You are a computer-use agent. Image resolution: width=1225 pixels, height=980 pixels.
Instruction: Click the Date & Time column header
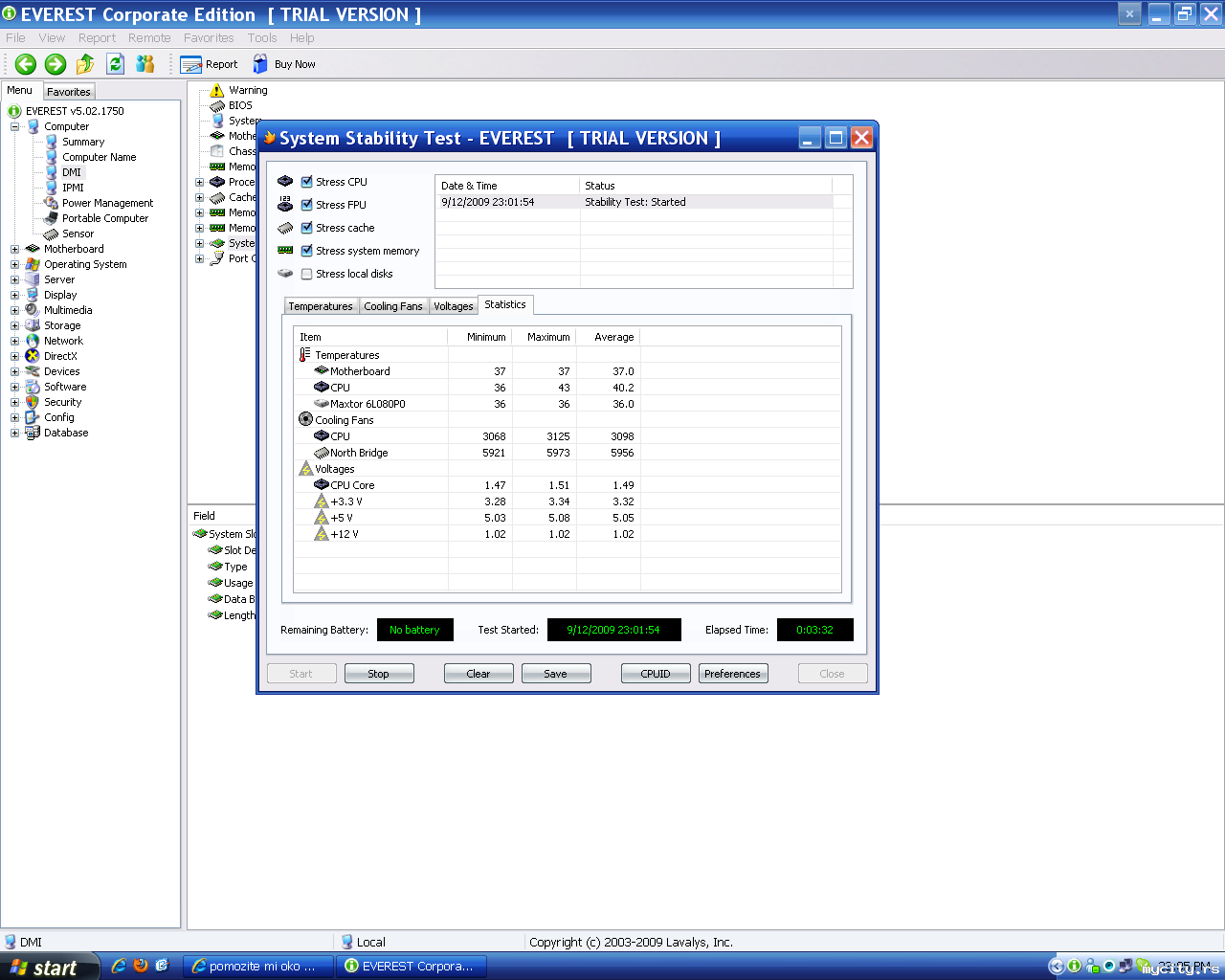click(x=508, y=186)
